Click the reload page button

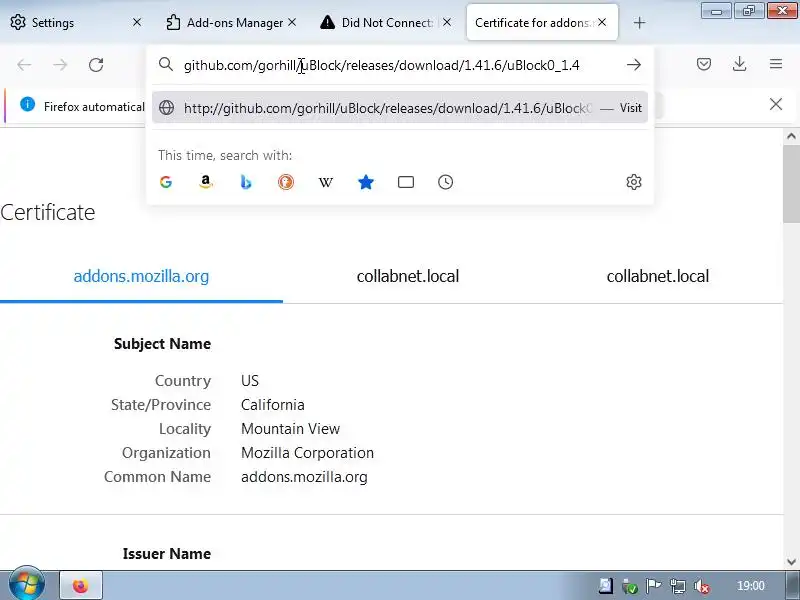click(96, 65)
